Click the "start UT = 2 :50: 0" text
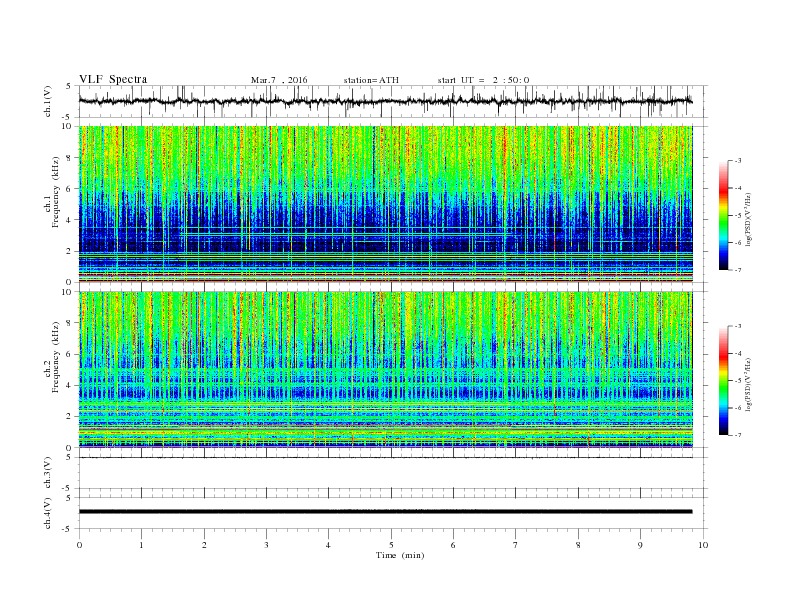792x612 pixels. point(483,80)
